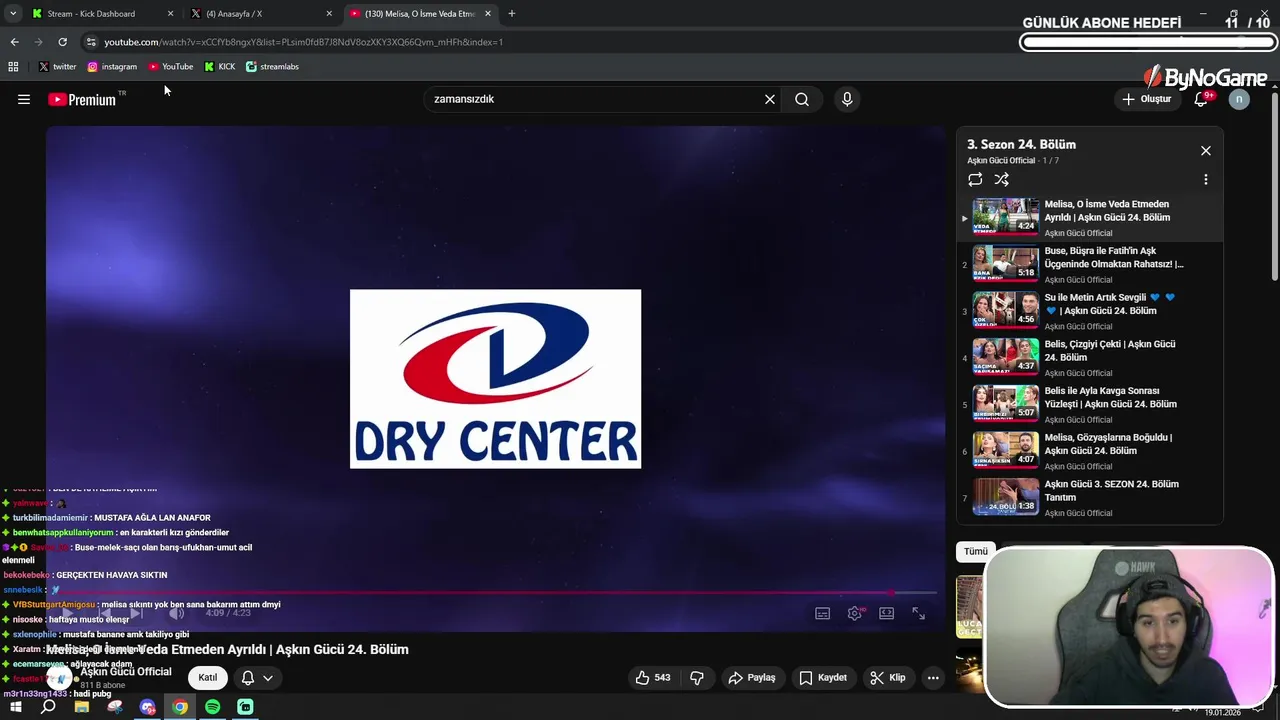The image size is (1280, 720).
Task: Go back in browser history
Action: tap(14, 42)
